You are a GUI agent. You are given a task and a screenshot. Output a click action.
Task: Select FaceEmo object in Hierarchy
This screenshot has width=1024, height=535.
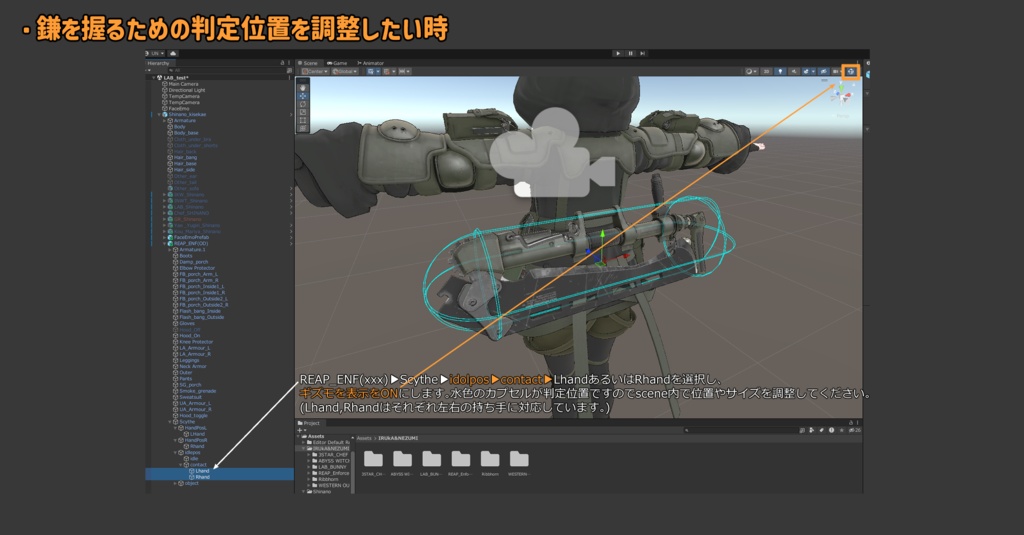(x=179, y=108)
